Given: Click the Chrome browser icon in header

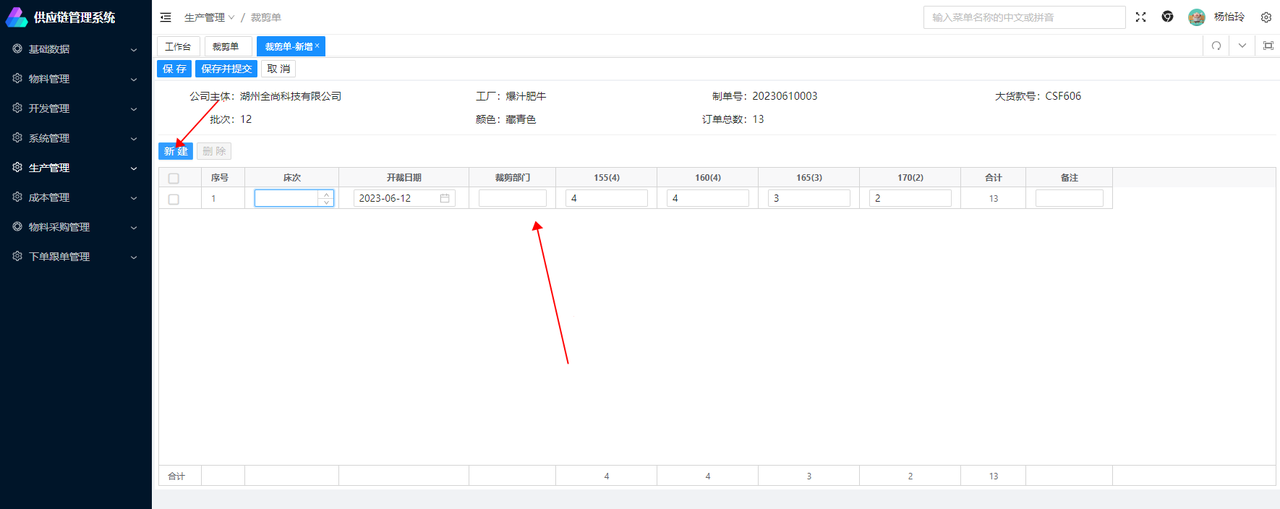Looking at the screenshot, I should pos(1167,17).
